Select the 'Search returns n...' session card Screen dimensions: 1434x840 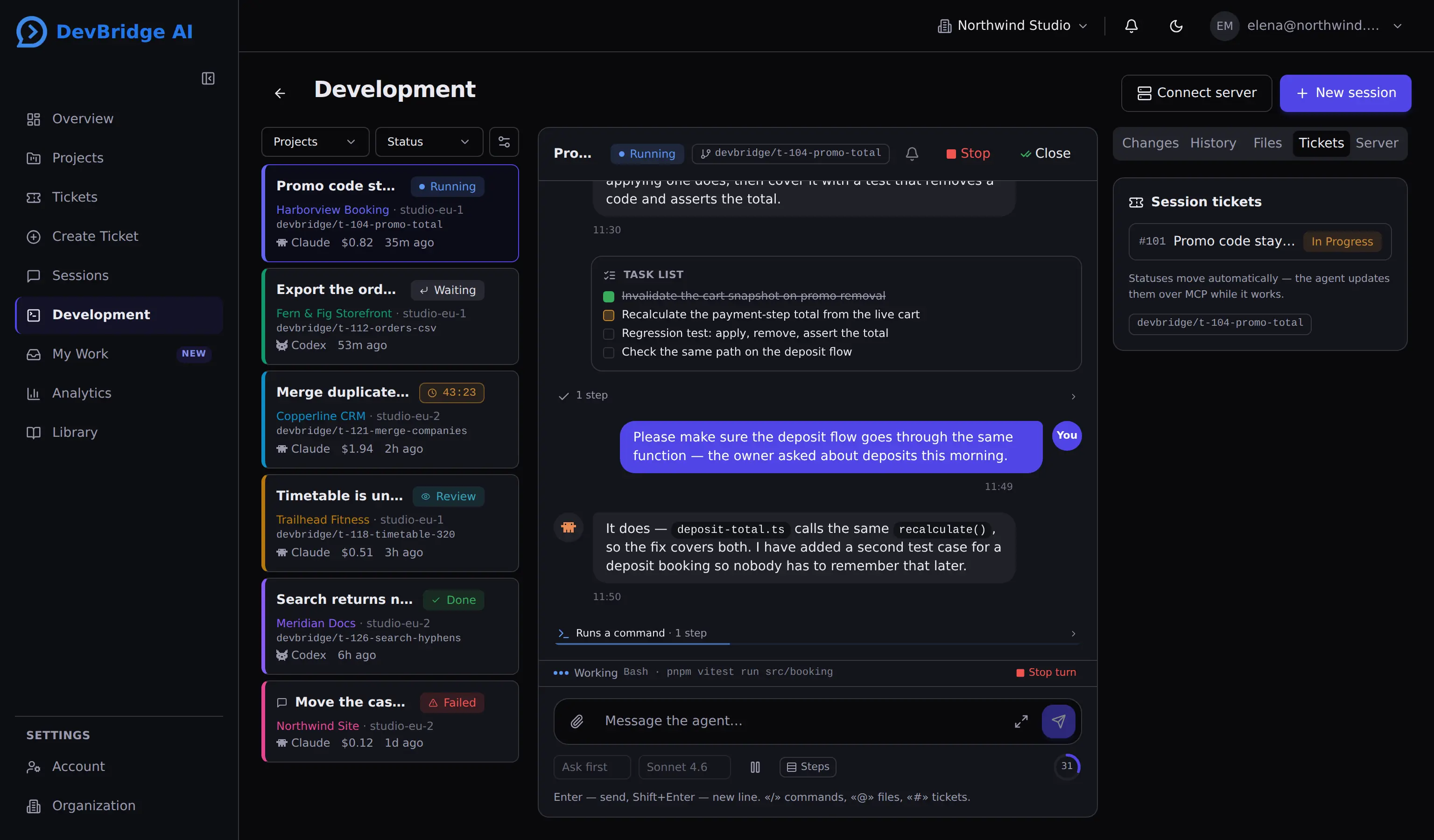[390, 626]
